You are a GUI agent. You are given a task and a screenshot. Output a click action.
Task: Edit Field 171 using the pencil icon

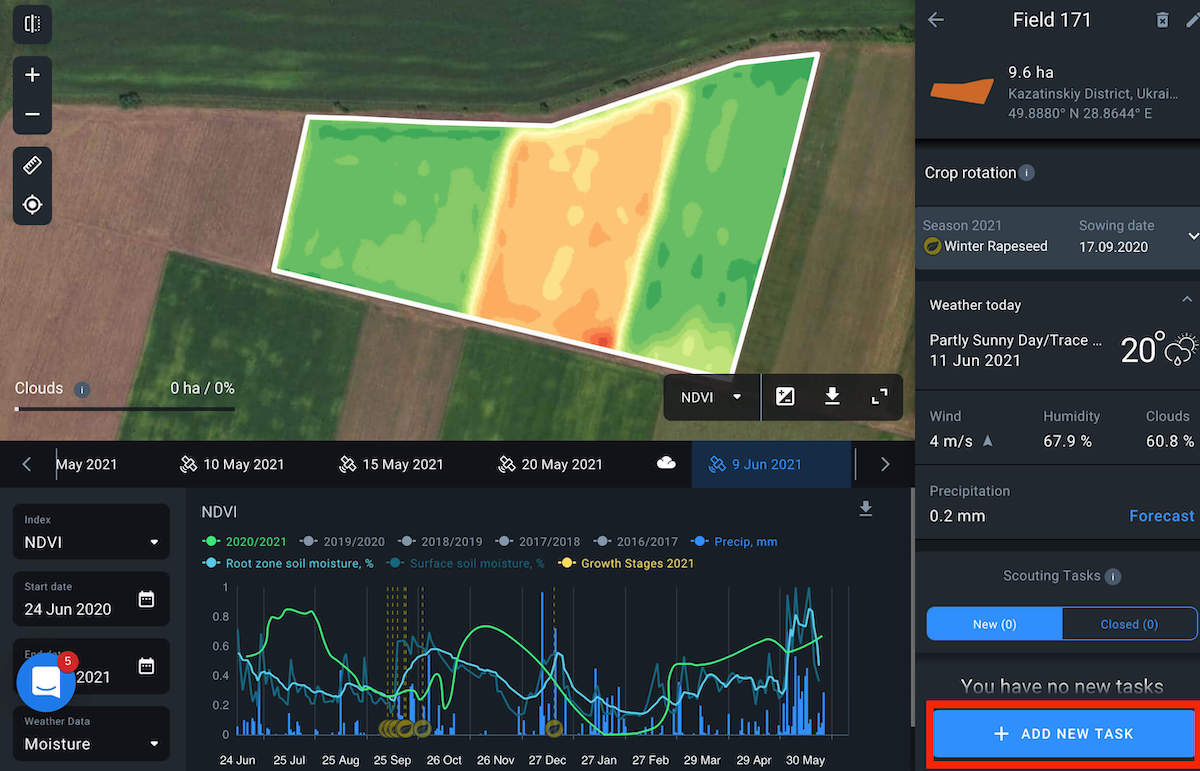click(x=1193, y=20)
